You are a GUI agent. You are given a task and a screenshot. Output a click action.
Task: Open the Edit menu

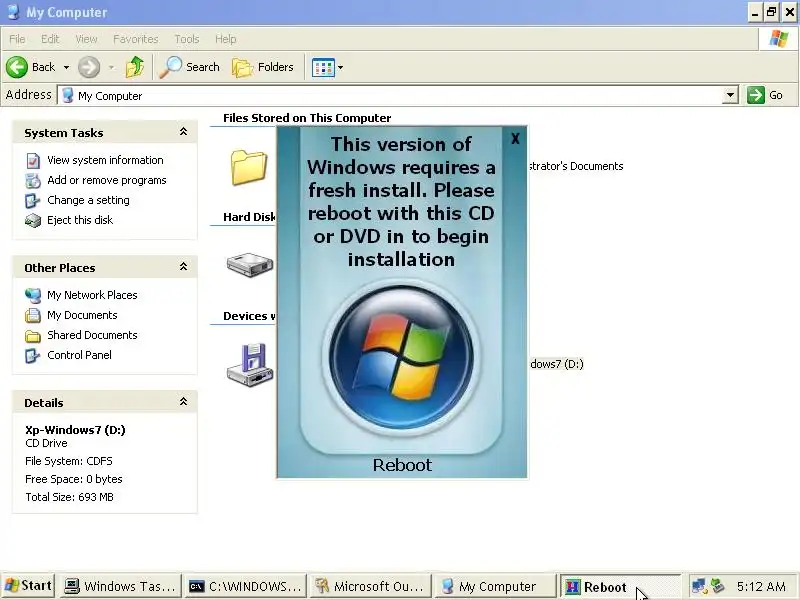click(x=50, y=39)
